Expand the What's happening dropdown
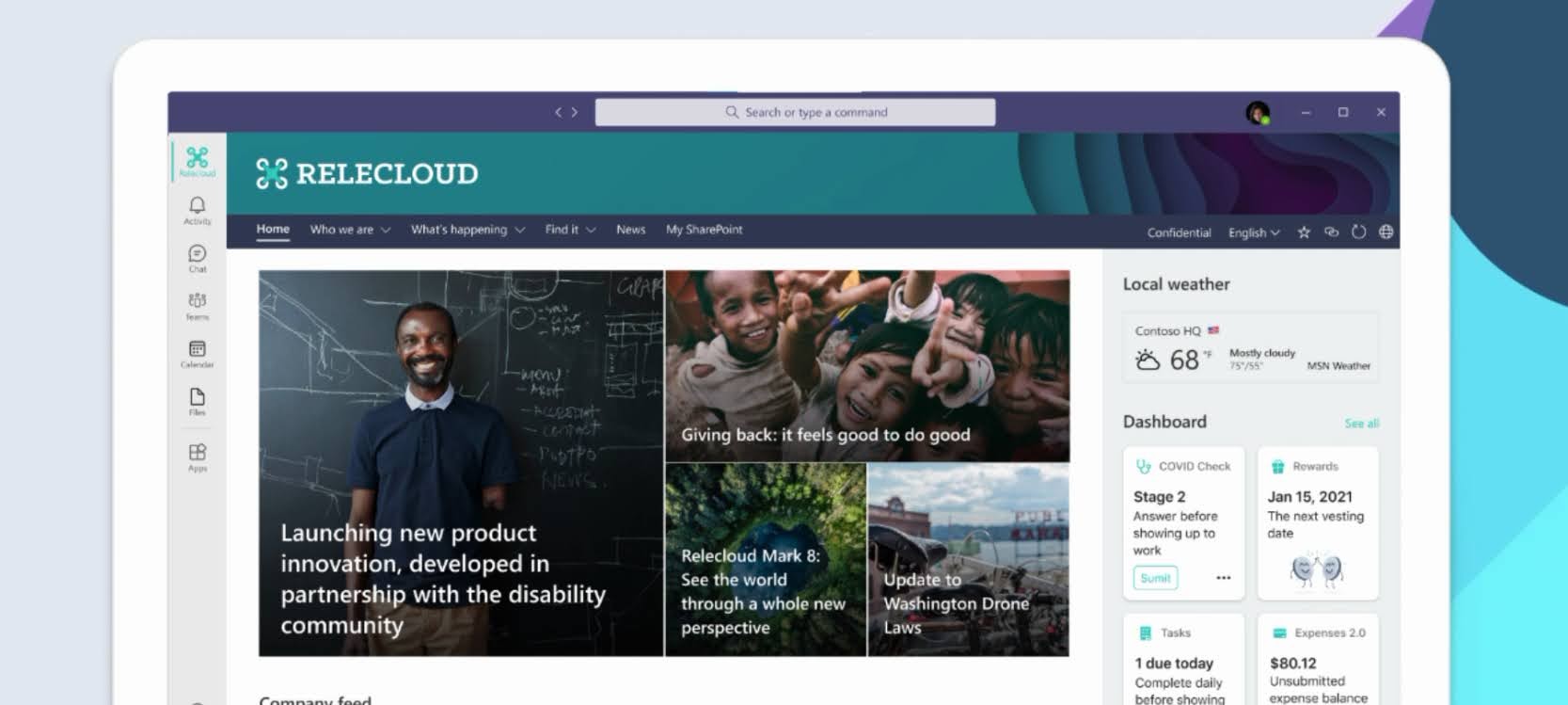The image size is (1568, 705). pyautogui.click(x=467, y=230)
